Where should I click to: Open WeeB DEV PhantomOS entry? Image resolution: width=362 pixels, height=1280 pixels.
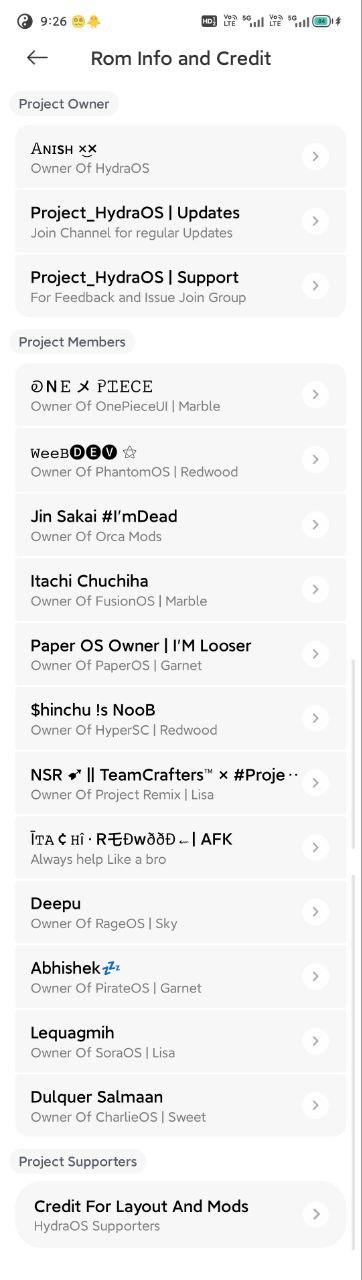pyautogui.click(x=181, y=460)
